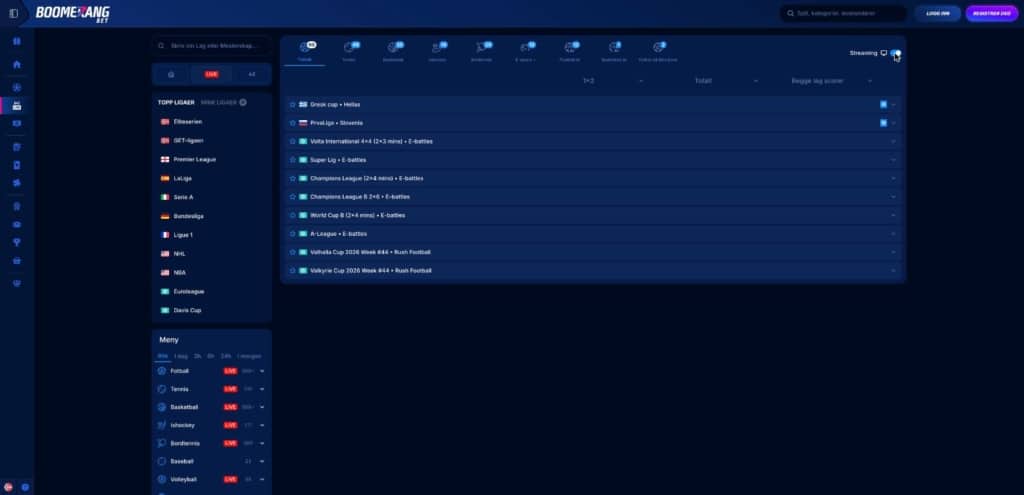Star the A-League E-battles row
The height and width of the screenshot is (495, 1024).
pos(293,234)
